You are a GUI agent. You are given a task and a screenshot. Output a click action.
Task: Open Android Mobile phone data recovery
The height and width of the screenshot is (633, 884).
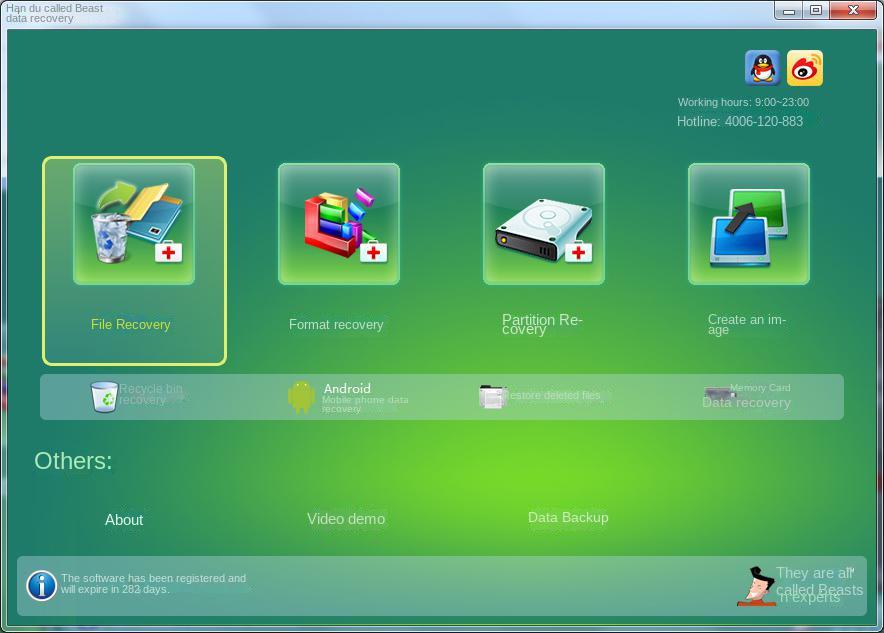(x=365, y=398)
